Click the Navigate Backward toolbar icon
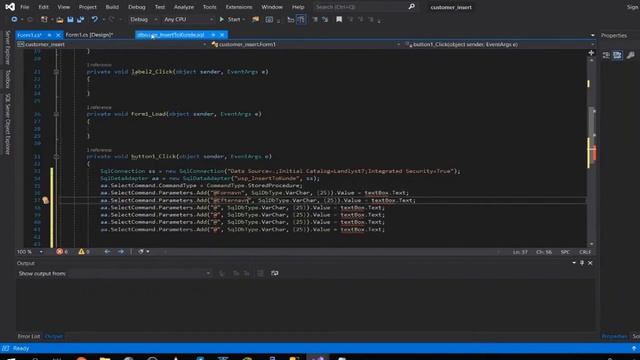Image resolution: width=640 pixels, height=360 pixels. [x=14, y=19]
